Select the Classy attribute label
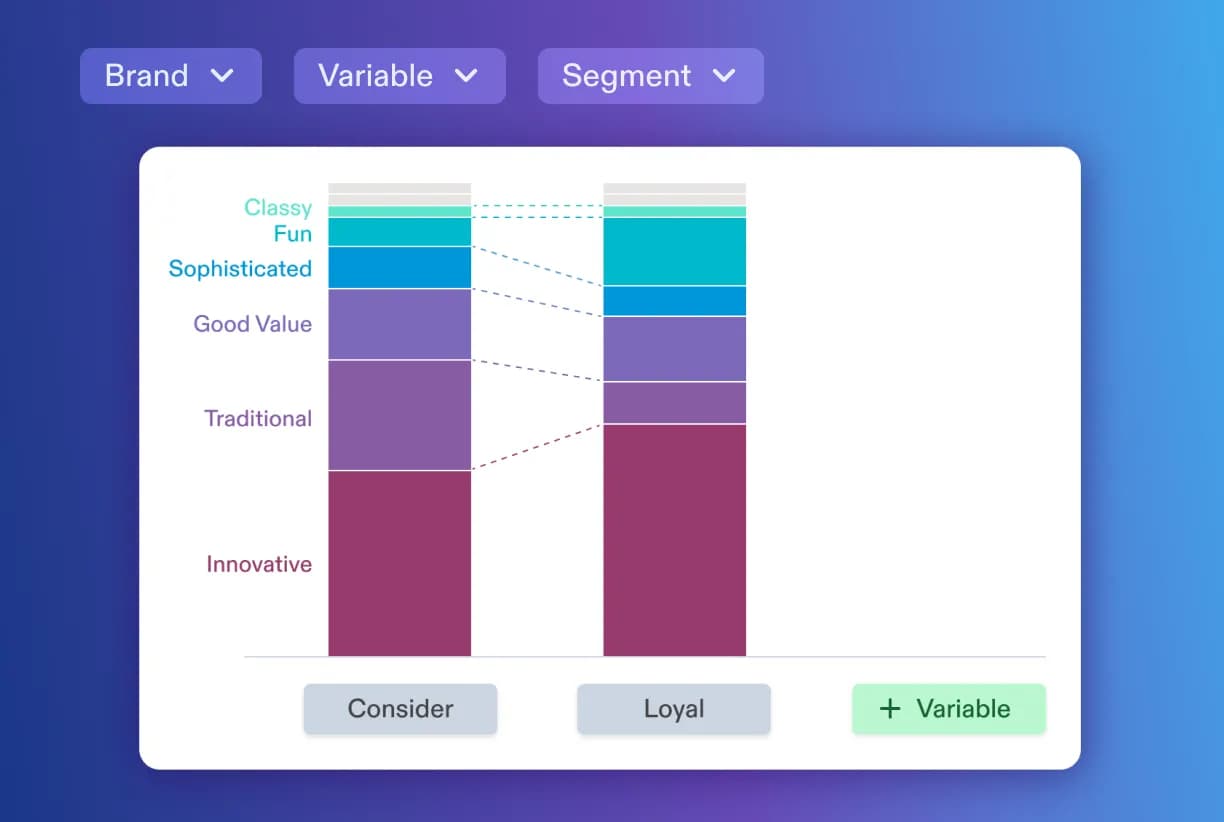1224x822 pixels. point(278,208)
